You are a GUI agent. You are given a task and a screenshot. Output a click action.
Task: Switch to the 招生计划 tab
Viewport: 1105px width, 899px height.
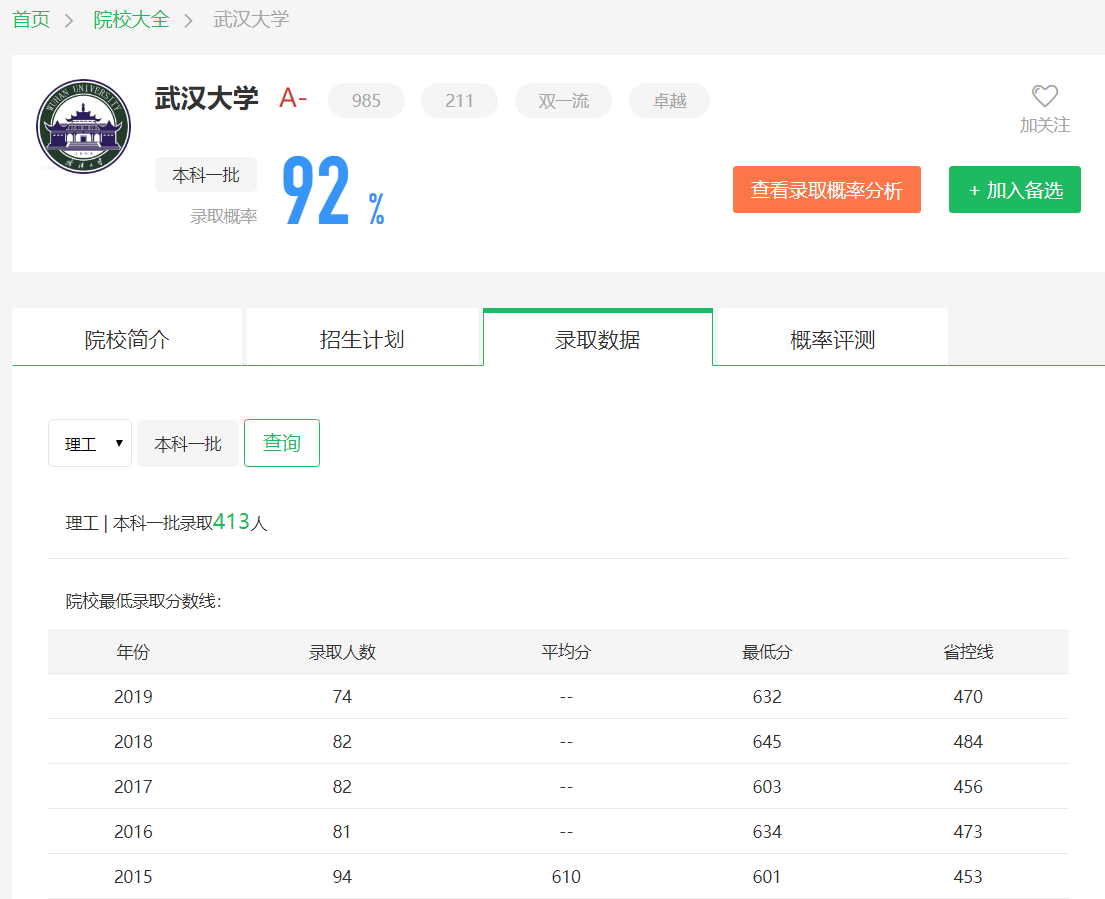click(362, 339)
